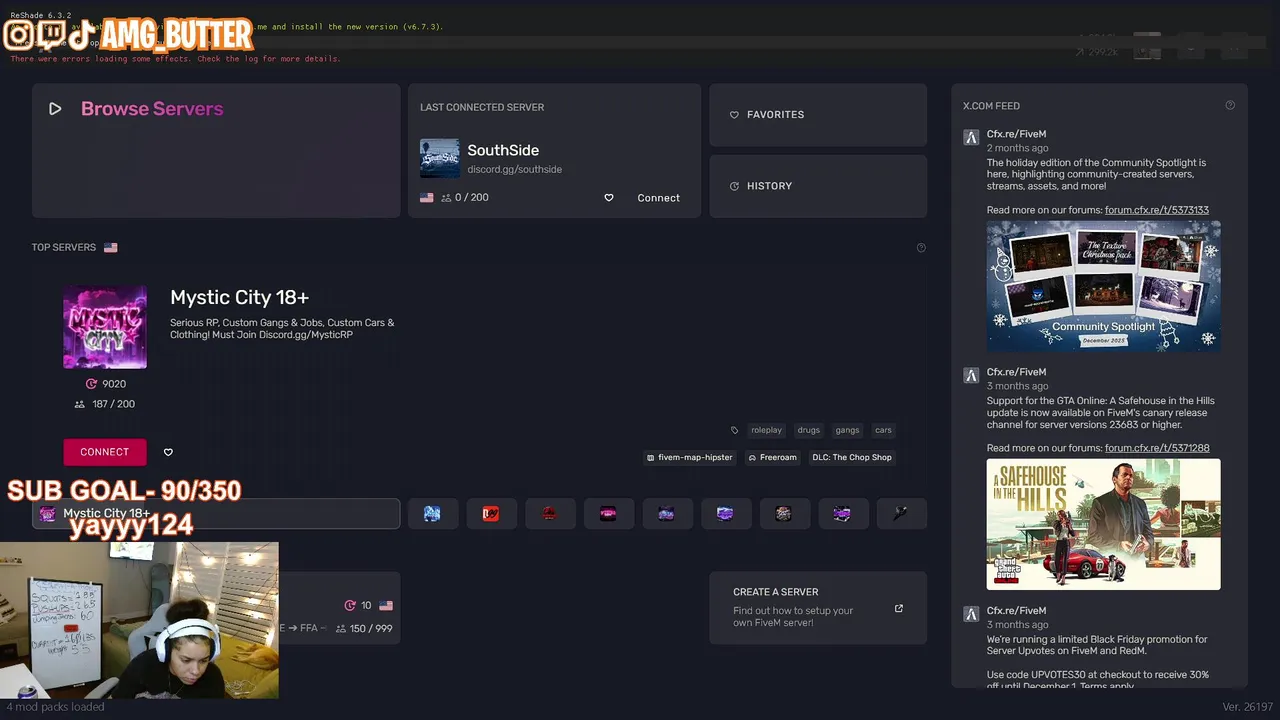1280x720 pixels.
Task: Click the US flag beside SouthSide player count
Action: click(x=427, y=198)
